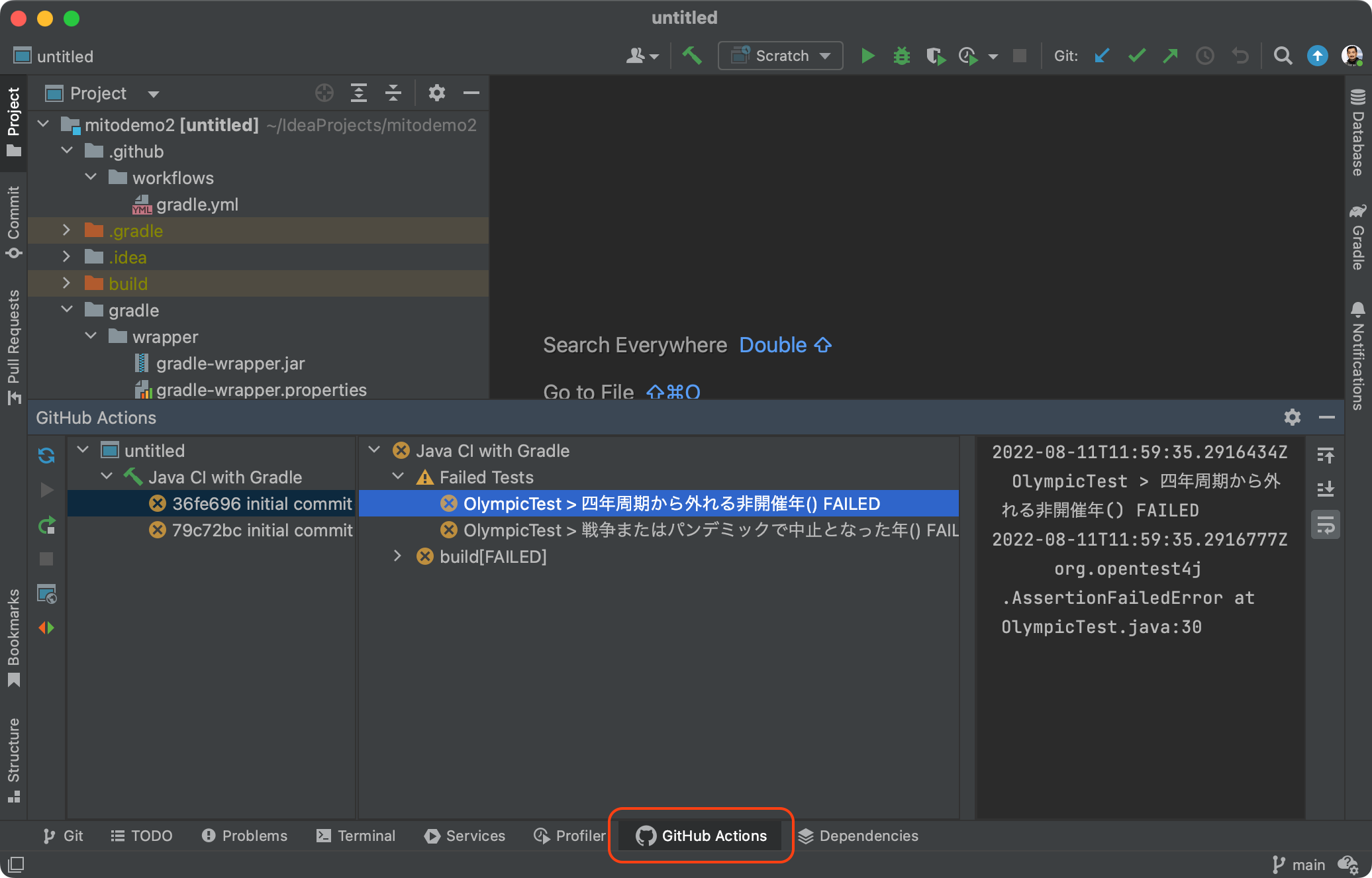Viewport: 1372px width, 878px height.
Task: Click the open-in-browser icon in Actions sidebar
Action: 46,594
